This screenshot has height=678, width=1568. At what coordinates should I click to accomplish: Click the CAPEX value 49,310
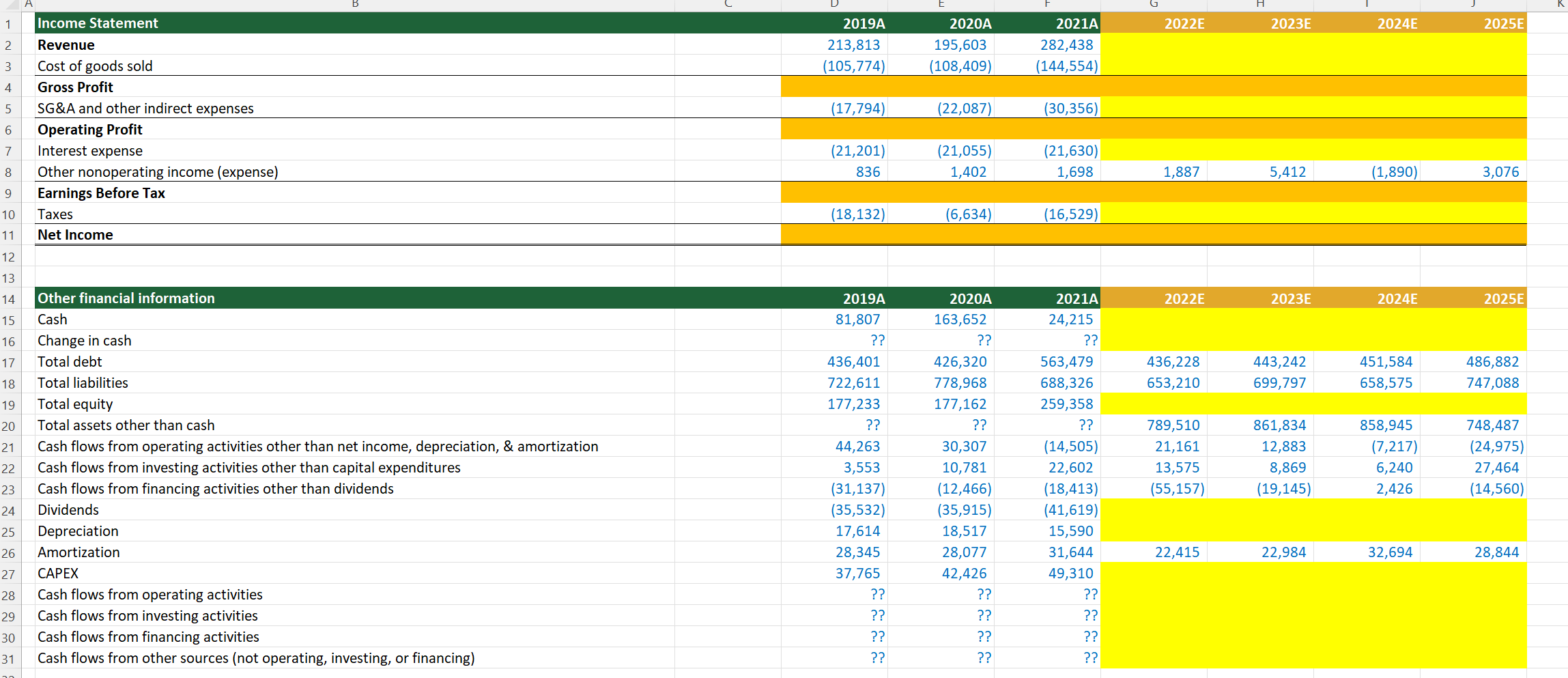tap(1070, 574)
